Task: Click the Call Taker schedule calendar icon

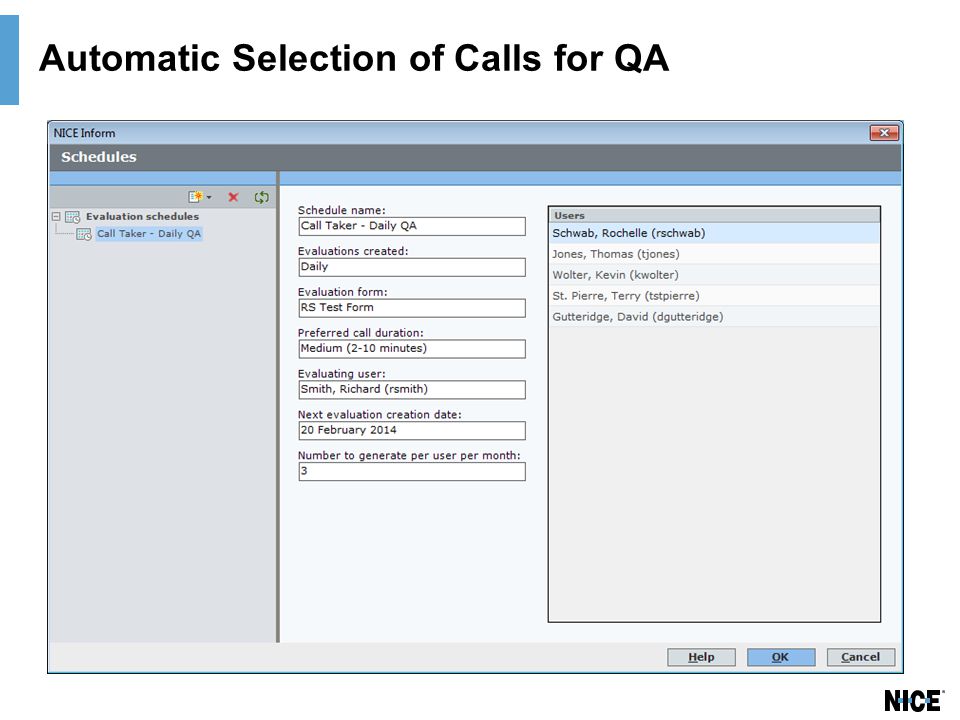Action: point(84,234)
